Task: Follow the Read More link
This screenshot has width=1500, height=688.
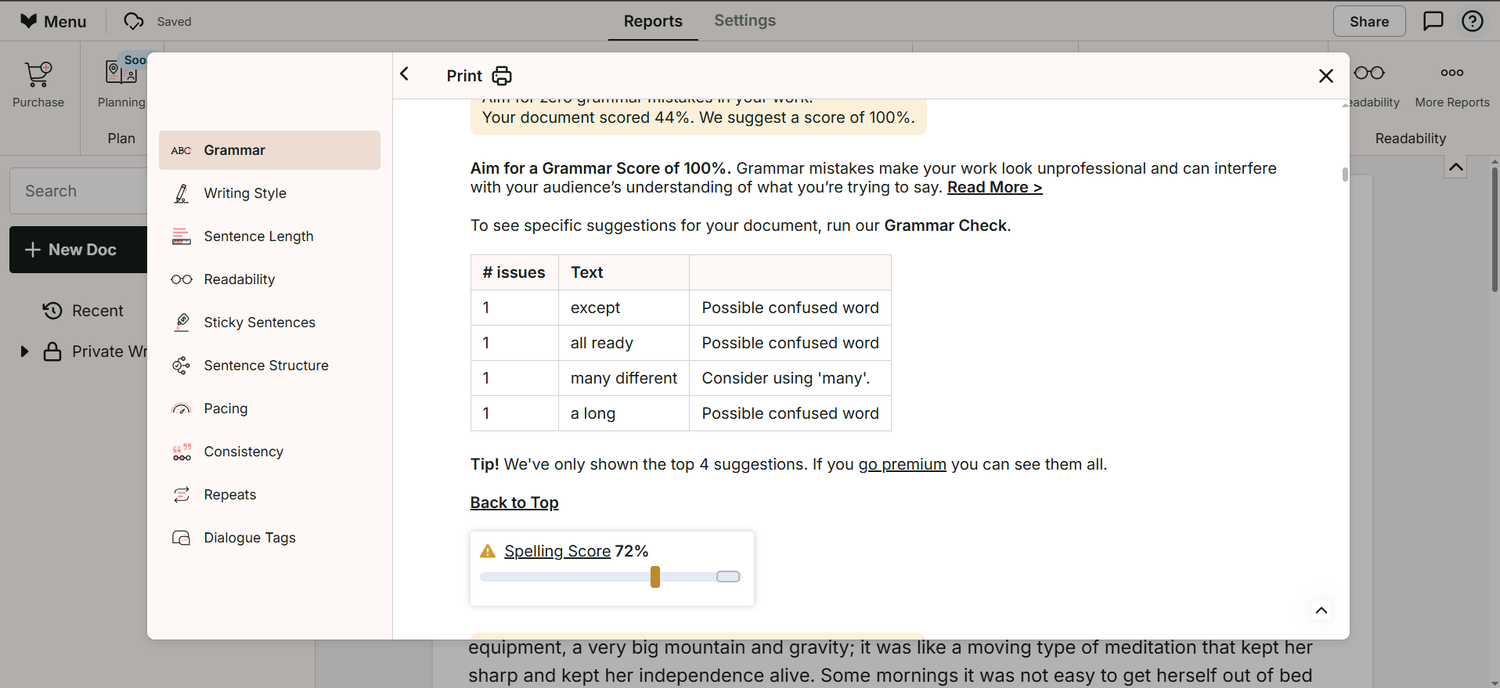Action: pos(995,187)
